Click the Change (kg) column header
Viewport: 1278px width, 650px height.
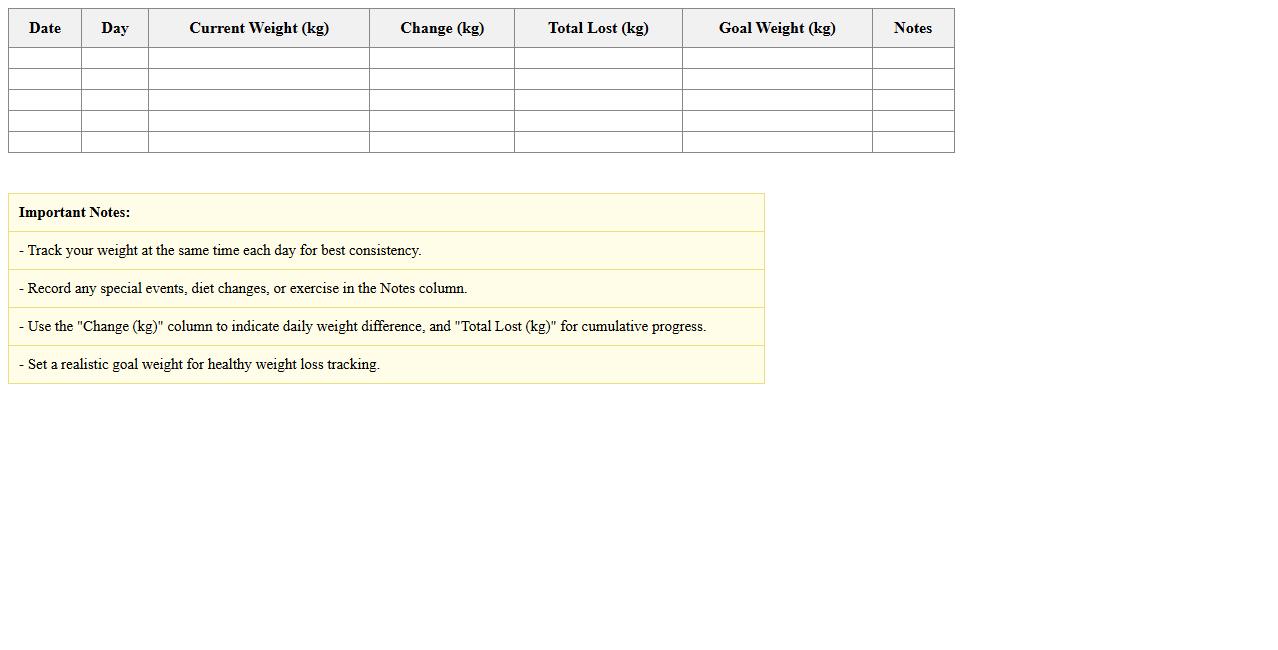(442, 28)
